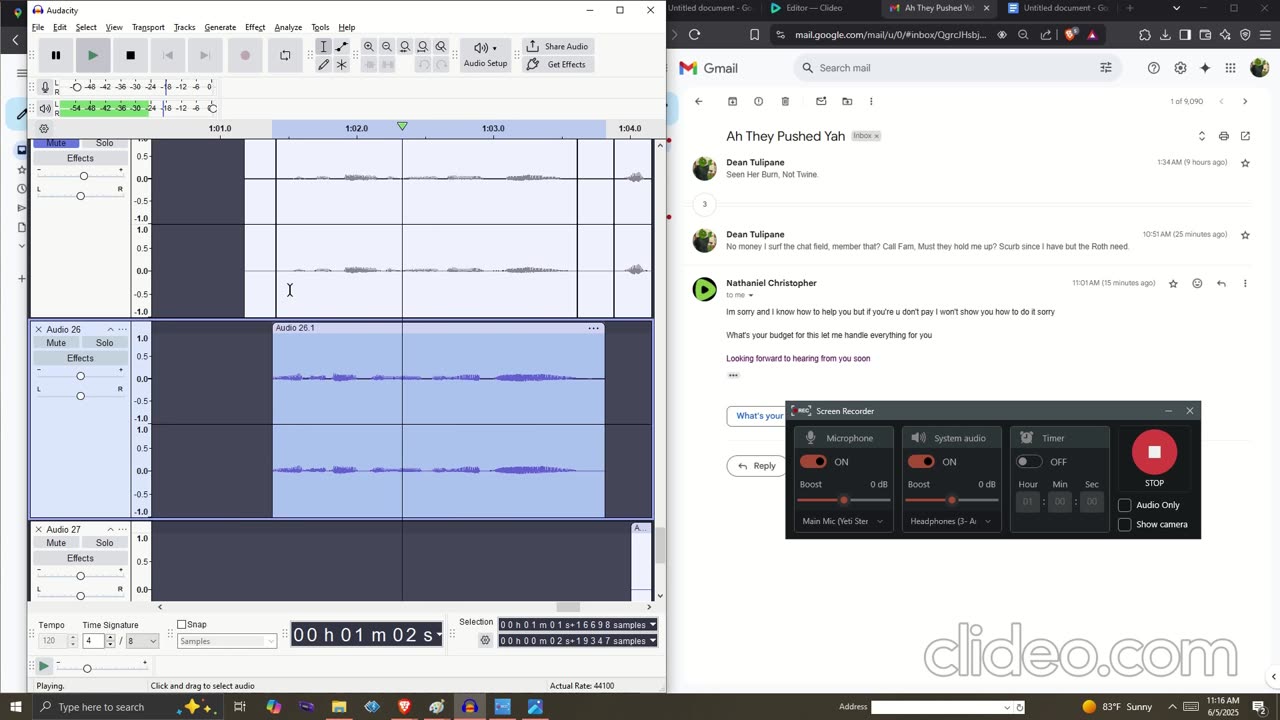Click the Record button in Audacity
This screenshot has height=720, width=1280.
[x=245, y=55]
